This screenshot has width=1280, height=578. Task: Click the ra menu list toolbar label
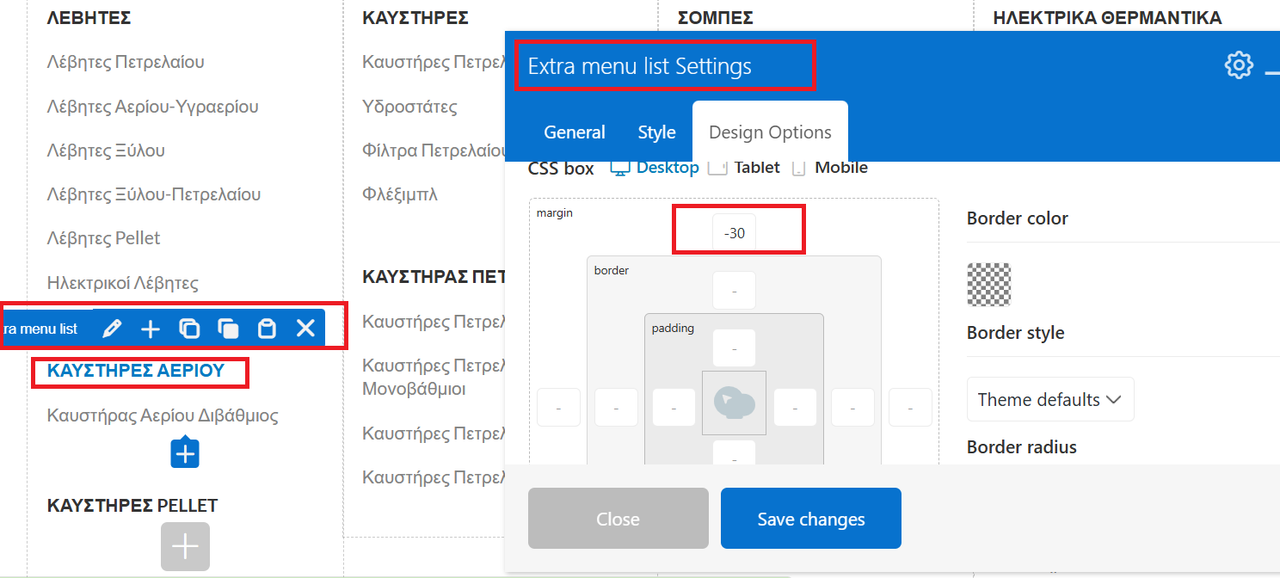pyautogui.click(x=40, y=328)
